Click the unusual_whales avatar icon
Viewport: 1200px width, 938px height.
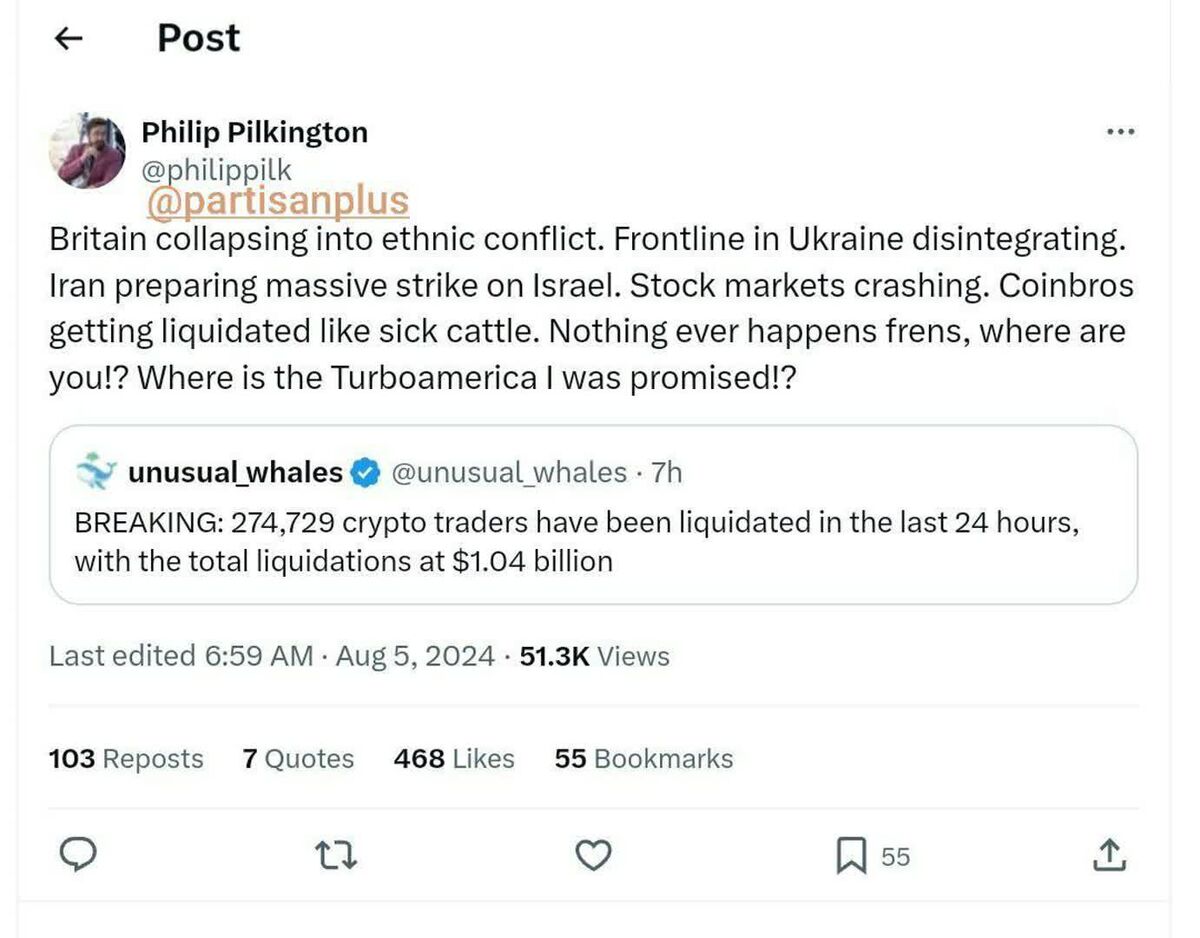click(x=96, y=472)
